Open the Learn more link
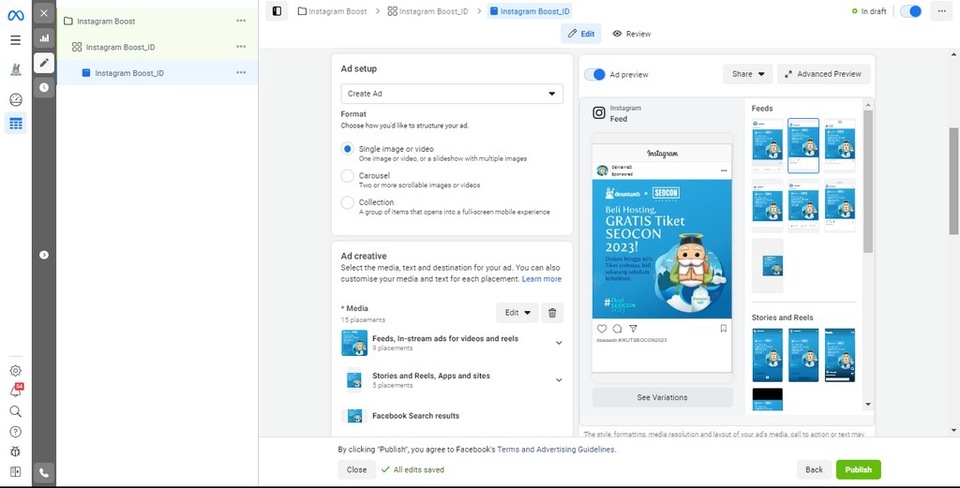This screenshot has height=488, width=960. coord(541,279)
